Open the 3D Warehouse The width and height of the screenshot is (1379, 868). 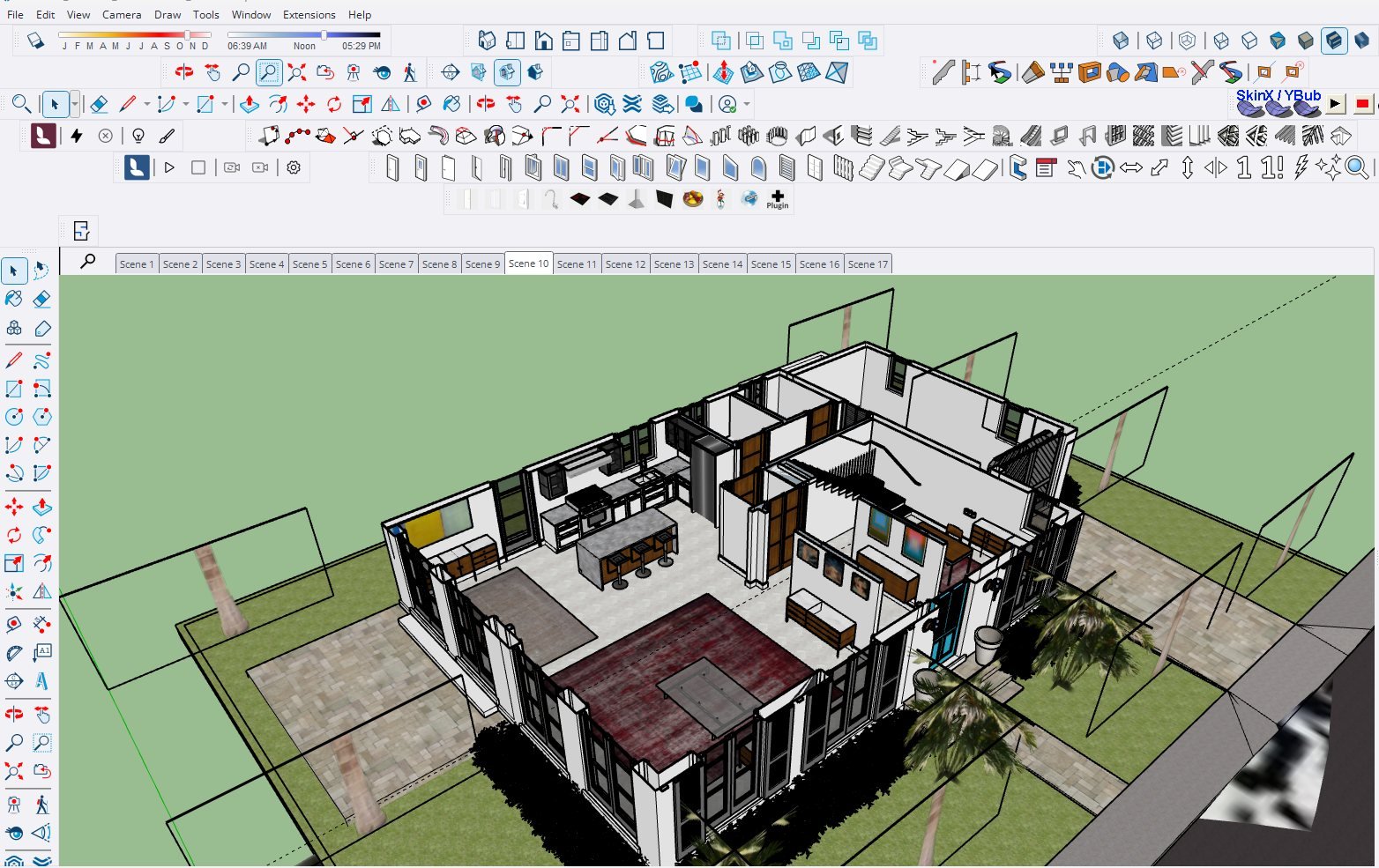point(604,104)
